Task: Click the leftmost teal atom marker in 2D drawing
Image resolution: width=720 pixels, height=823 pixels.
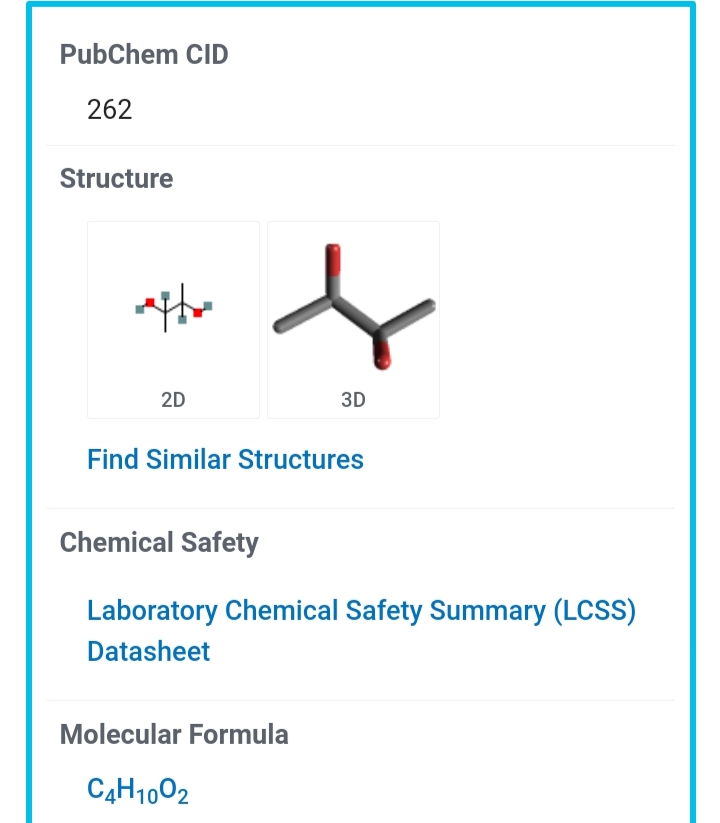Action: [140, 309]
